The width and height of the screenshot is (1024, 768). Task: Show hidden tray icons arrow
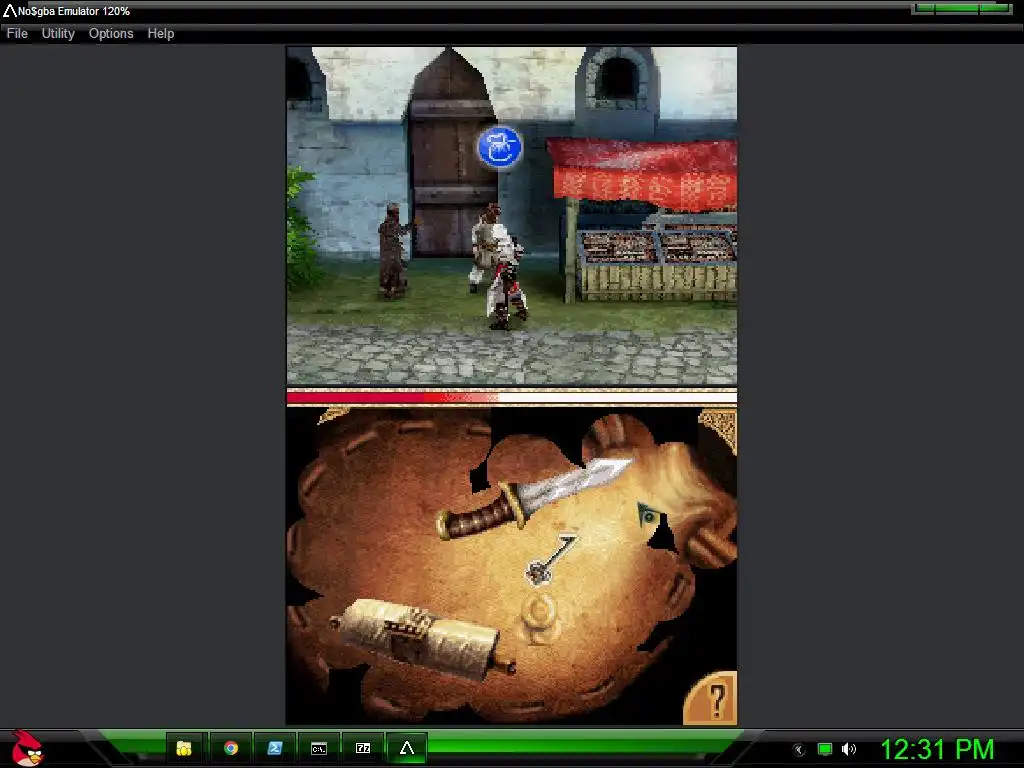(x=799, y=750)
